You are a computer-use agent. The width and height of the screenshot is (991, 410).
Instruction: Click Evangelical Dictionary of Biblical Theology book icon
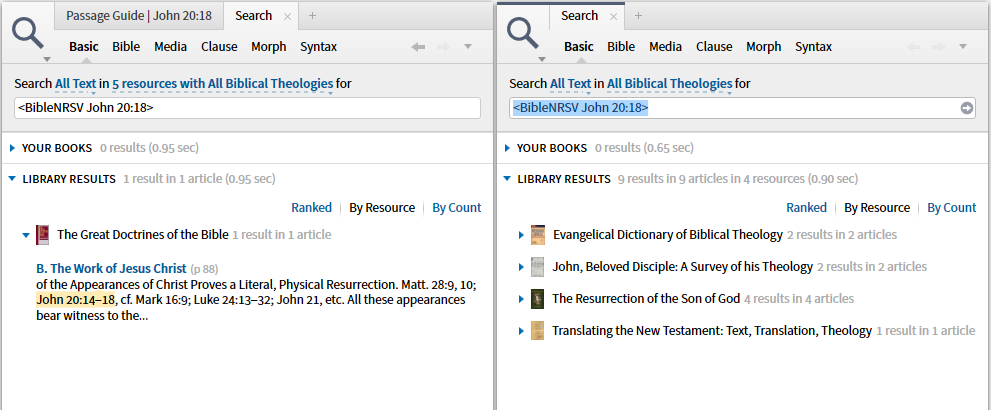pyautogui.click(x=538, y=235)
